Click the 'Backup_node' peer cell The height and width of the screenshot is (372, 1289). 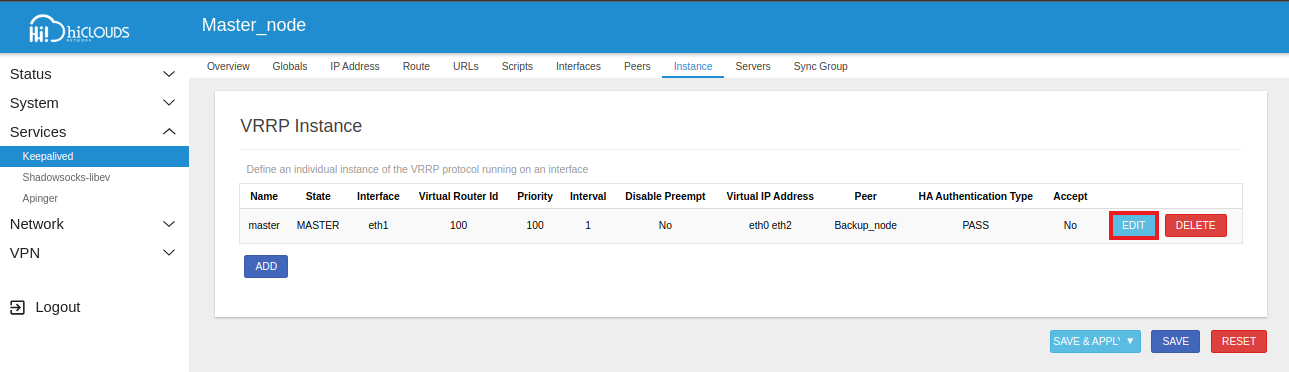[x=865, y=226]
